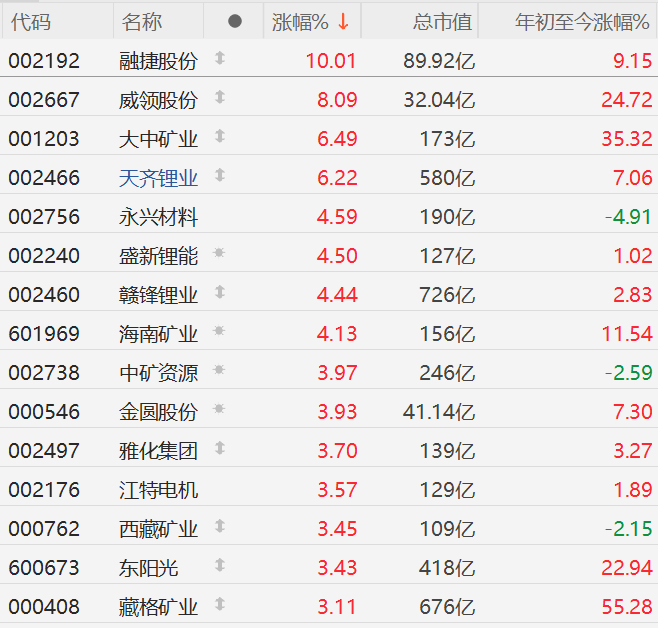Select stock name 海南矿业
The height and width of the screenshot is (628, 658).
158,334
